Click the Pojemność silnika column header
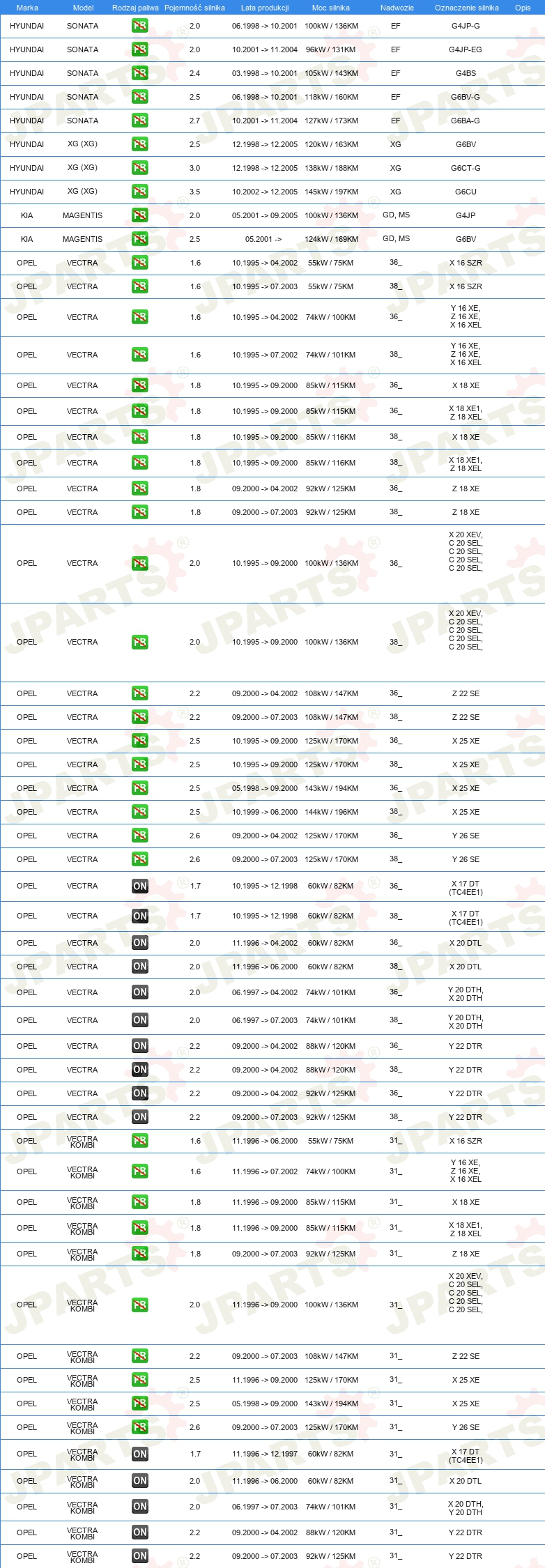 [x=194, y=8]
